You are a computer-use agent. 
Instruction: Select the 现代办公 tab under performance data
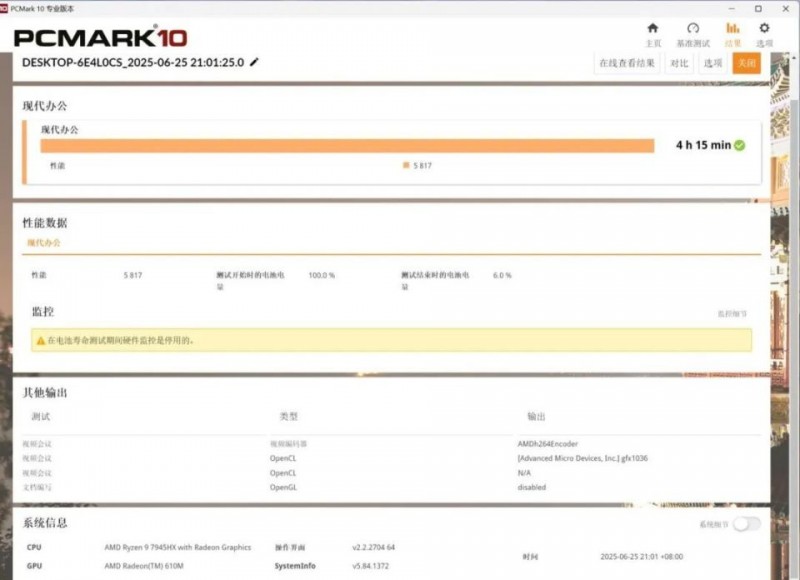pyautogui.click(x=44, y=243)
